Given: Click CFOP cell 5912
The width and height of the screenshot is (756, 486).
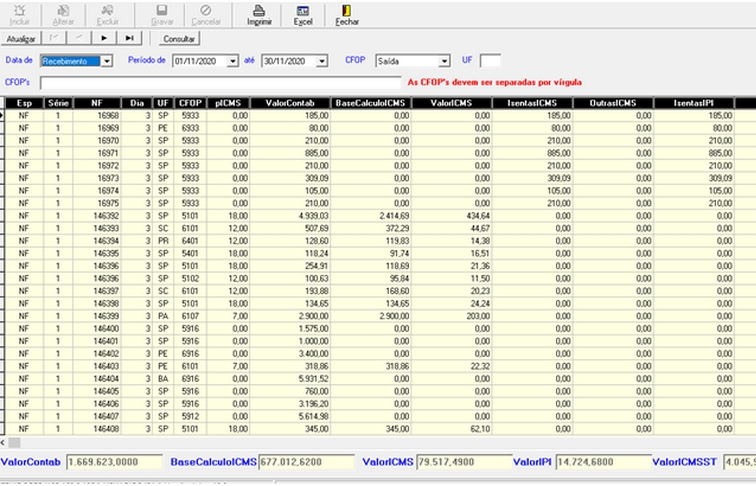Looking at the screenshot, I should 190,417.
